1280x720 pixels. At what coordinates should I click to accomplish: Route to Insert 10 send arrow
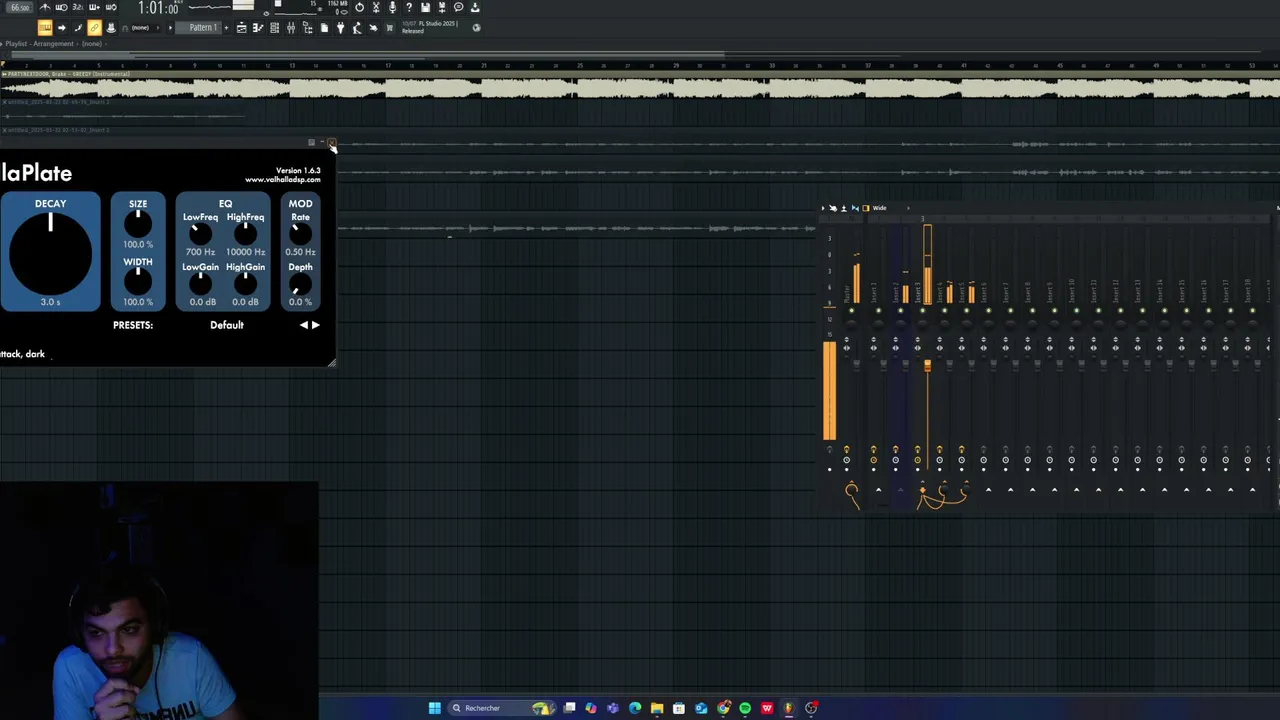point(1076,490)
